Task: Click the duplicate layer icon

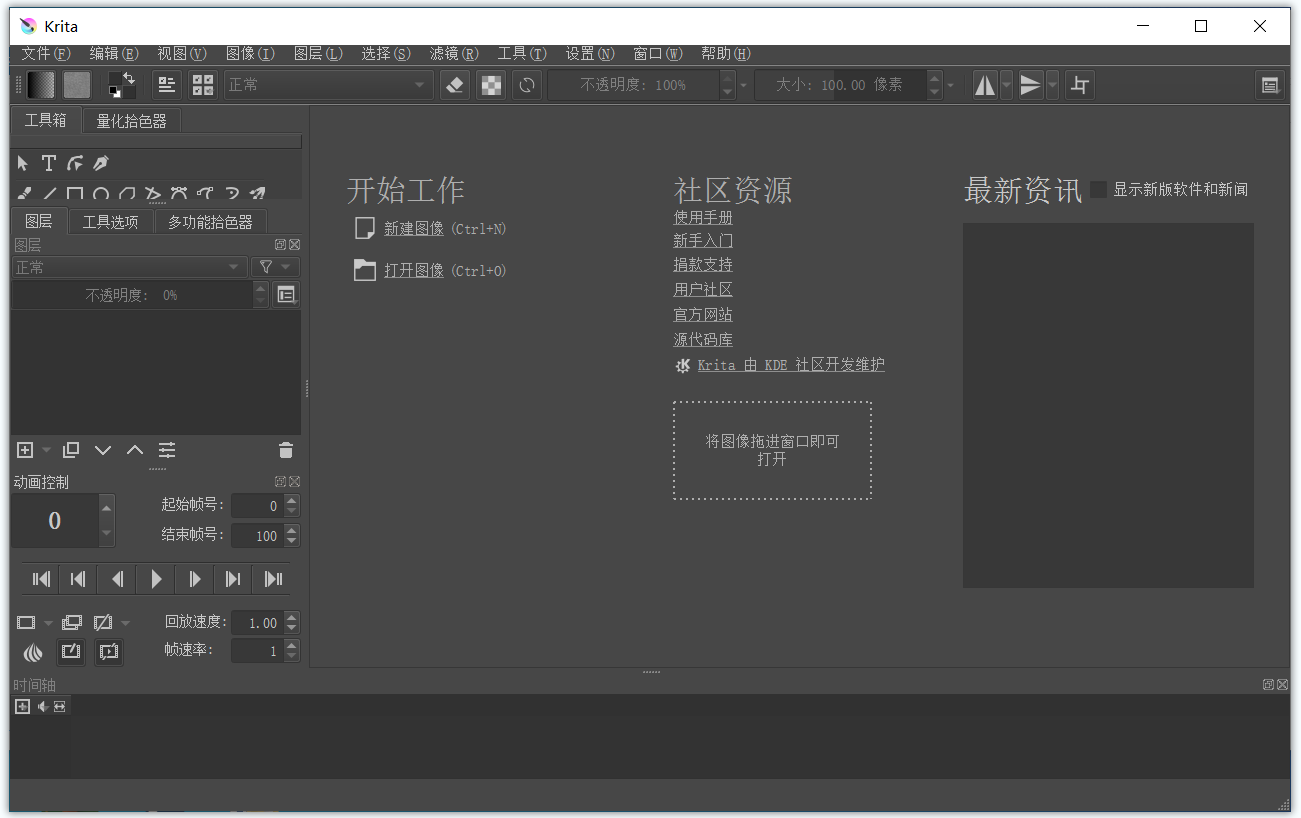Action: click(71, 450)
